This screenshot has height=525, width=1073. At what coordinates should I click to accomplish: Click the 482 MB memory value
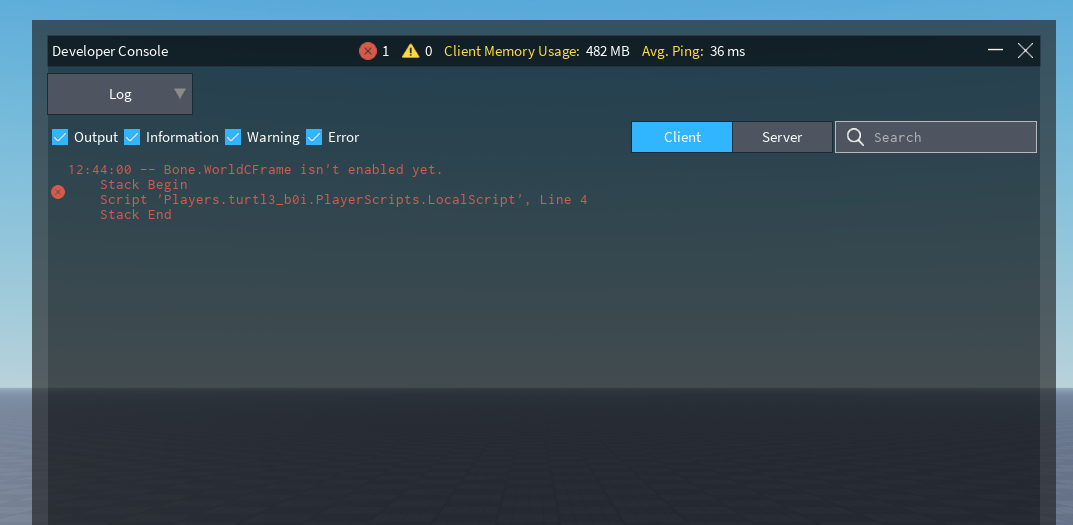(608, 51)
